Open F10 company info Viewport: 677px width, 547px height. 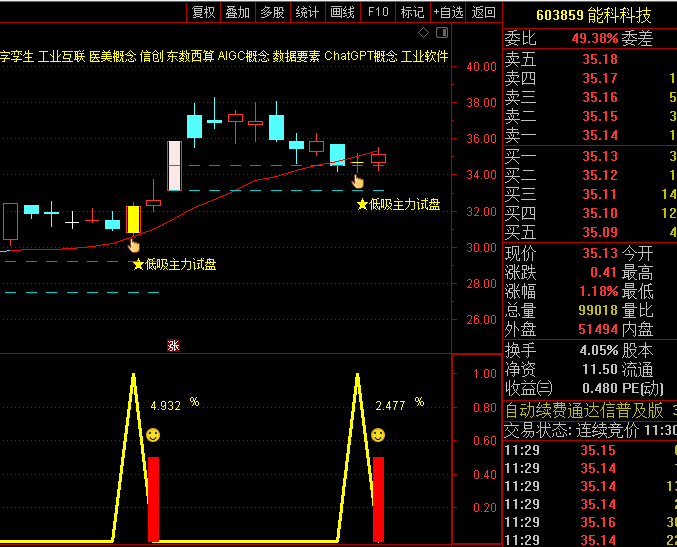[x=378, y=12]
